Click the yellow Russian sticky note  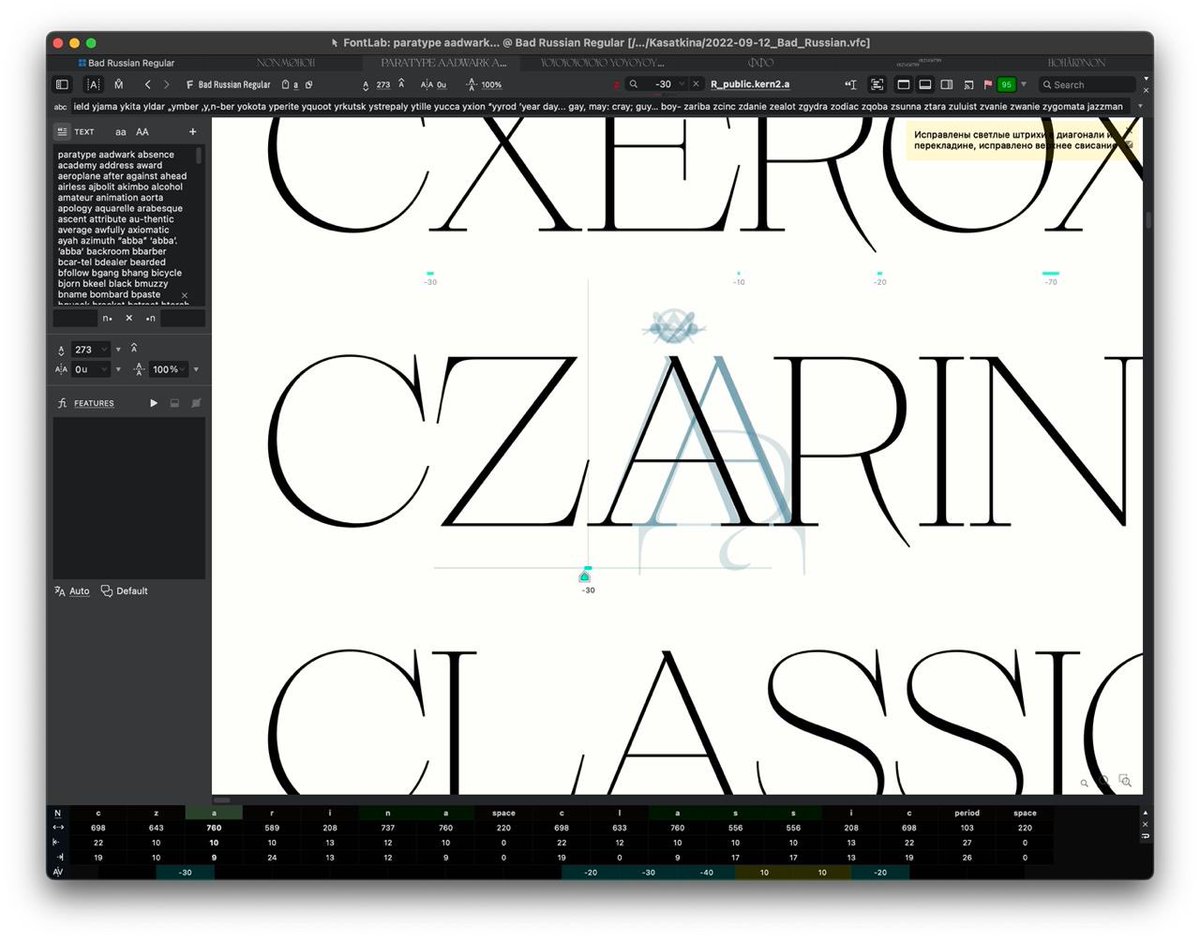tap(1024, 139)
